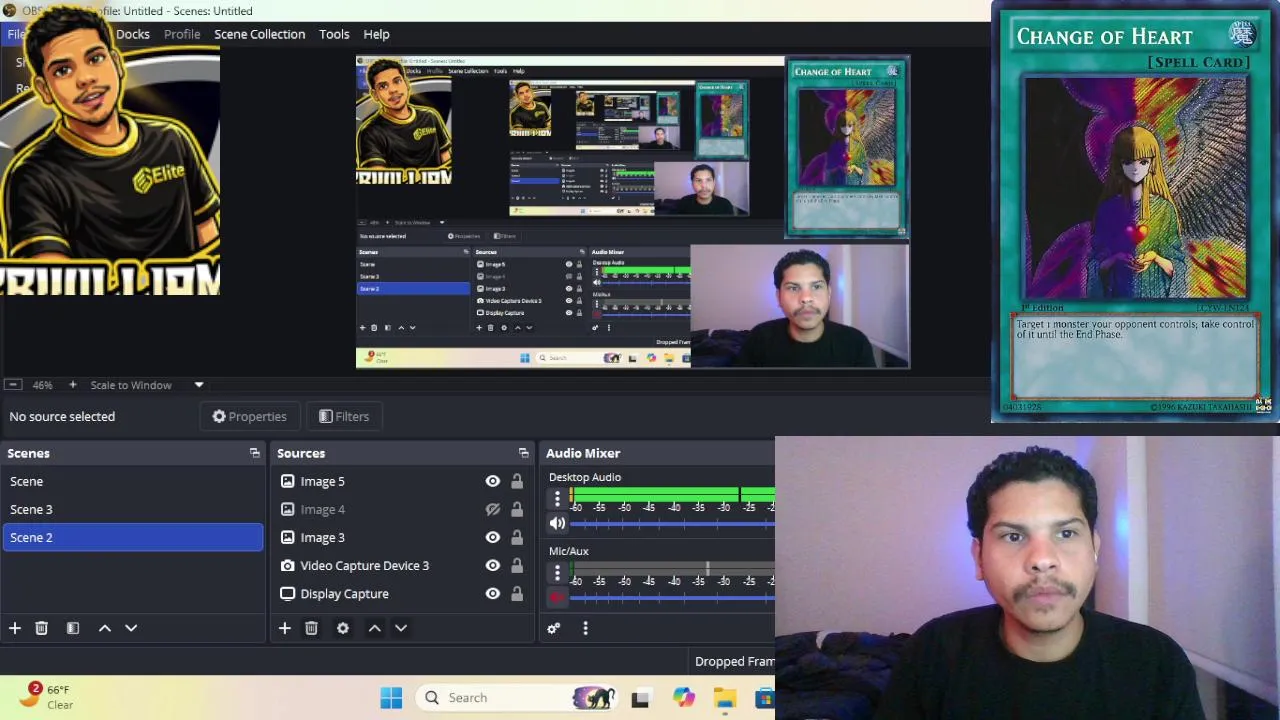The image size is (1280, 720).
Task: Open Windows Start menu
Action: (x=391, y=697)
